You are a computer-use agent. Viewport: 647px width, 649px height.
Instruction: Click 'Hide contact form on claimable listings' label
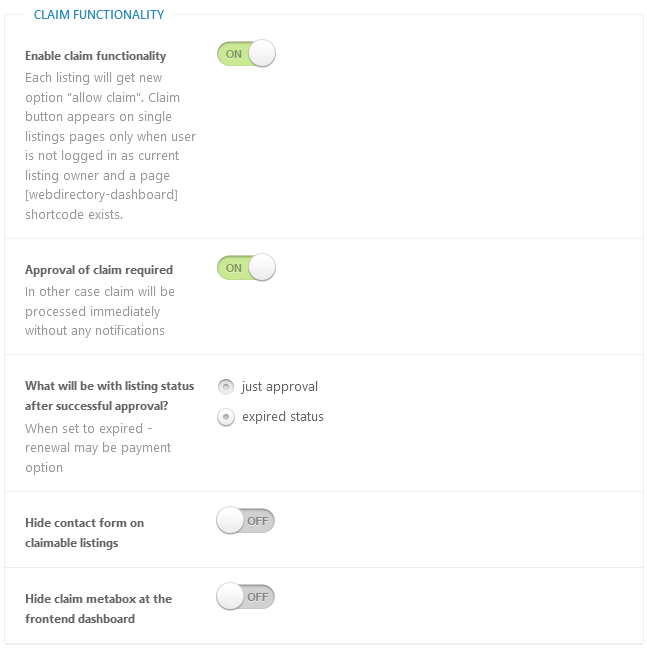[x=84, y=533]
